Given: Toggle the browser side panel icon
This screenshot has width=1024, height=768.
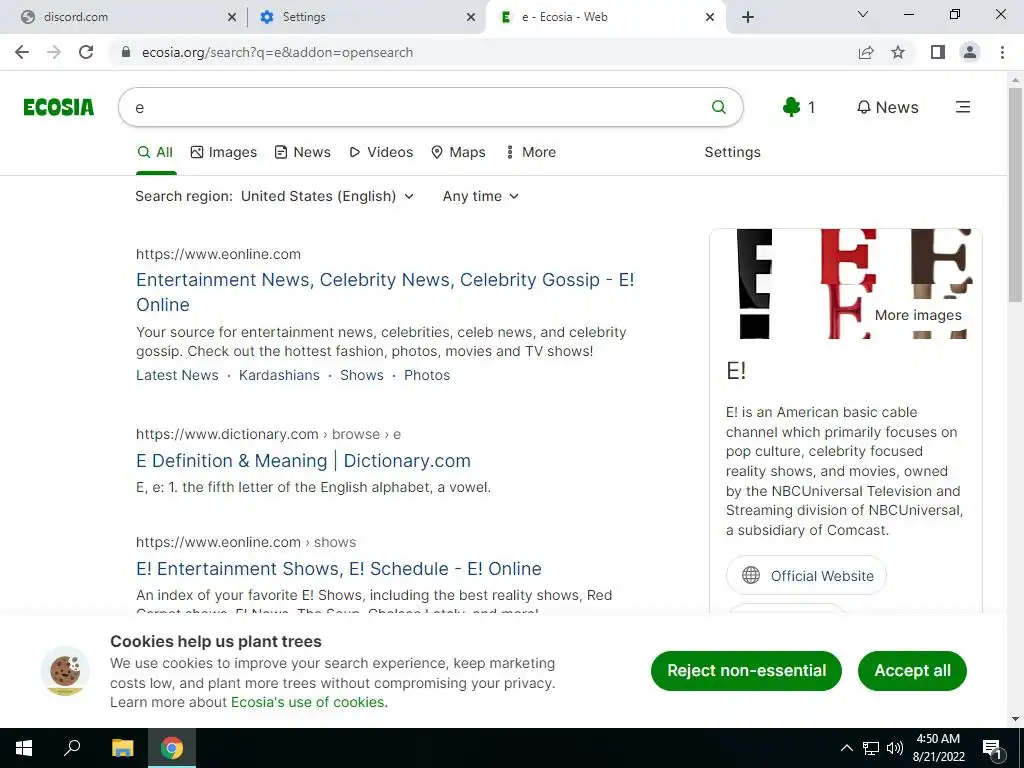Looking at the screenshot, I should click(x=938, y=52).
